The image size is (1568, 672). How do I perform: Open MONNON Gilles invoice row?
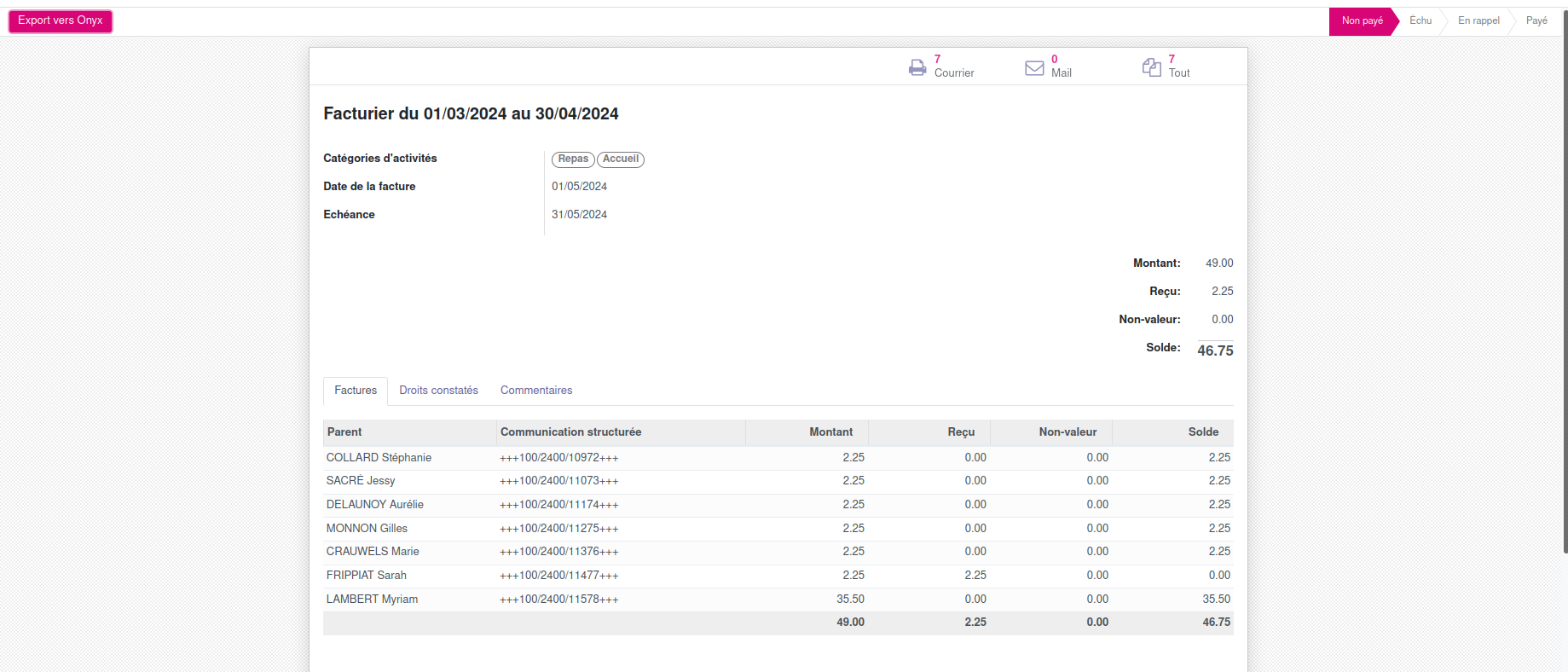point(778,529)
